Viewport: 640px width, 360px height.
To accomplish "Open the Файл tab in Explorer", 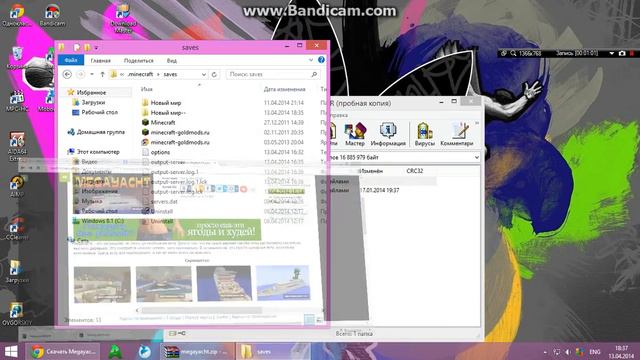I will 71,60.
